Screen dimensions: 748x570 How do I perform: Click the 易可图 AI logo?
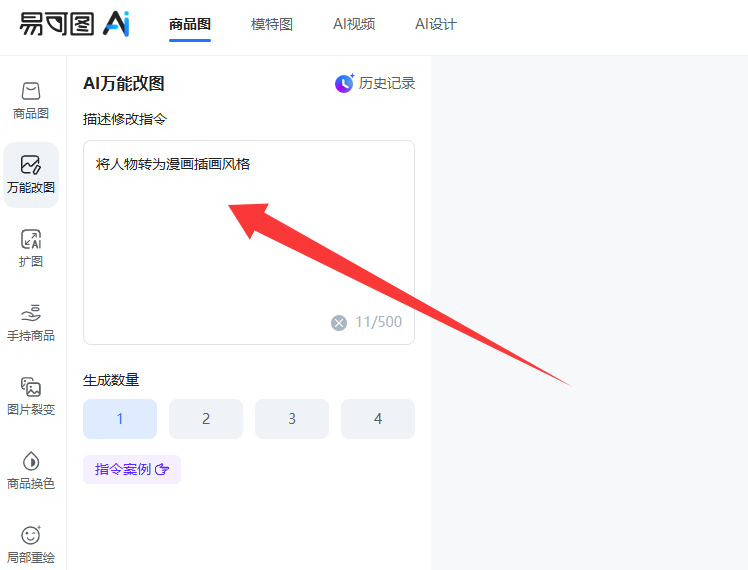point(74,24)
